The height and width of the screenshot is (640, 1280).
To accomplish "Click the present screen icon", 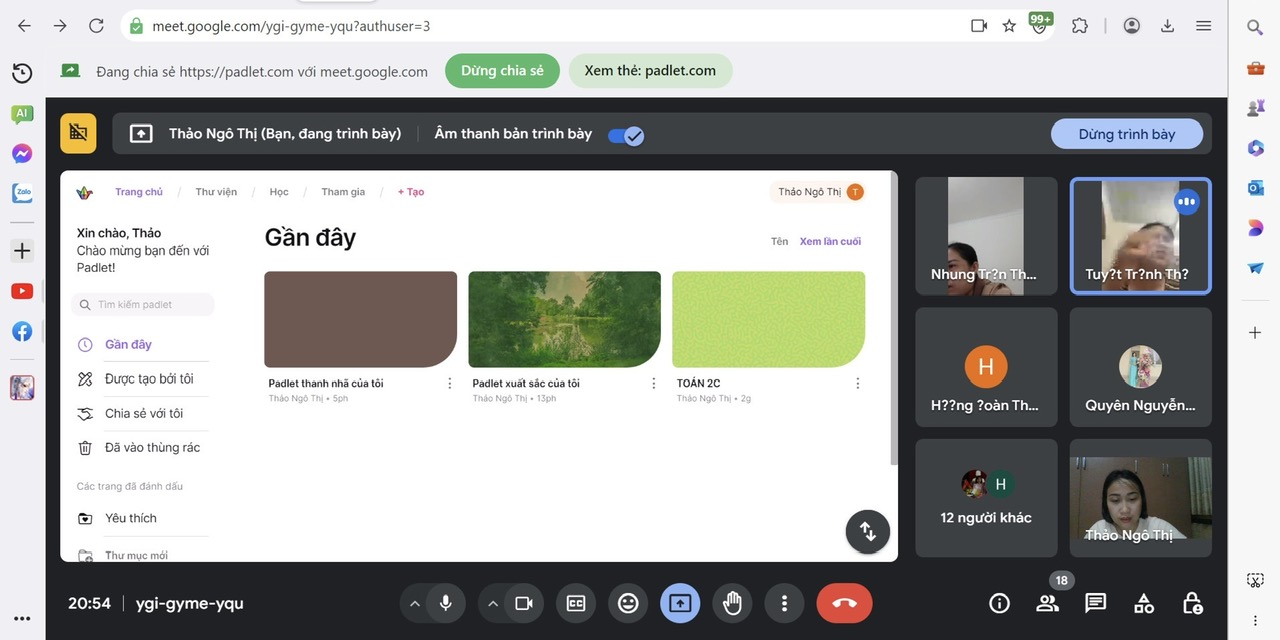I will click(x=680, y=603).
